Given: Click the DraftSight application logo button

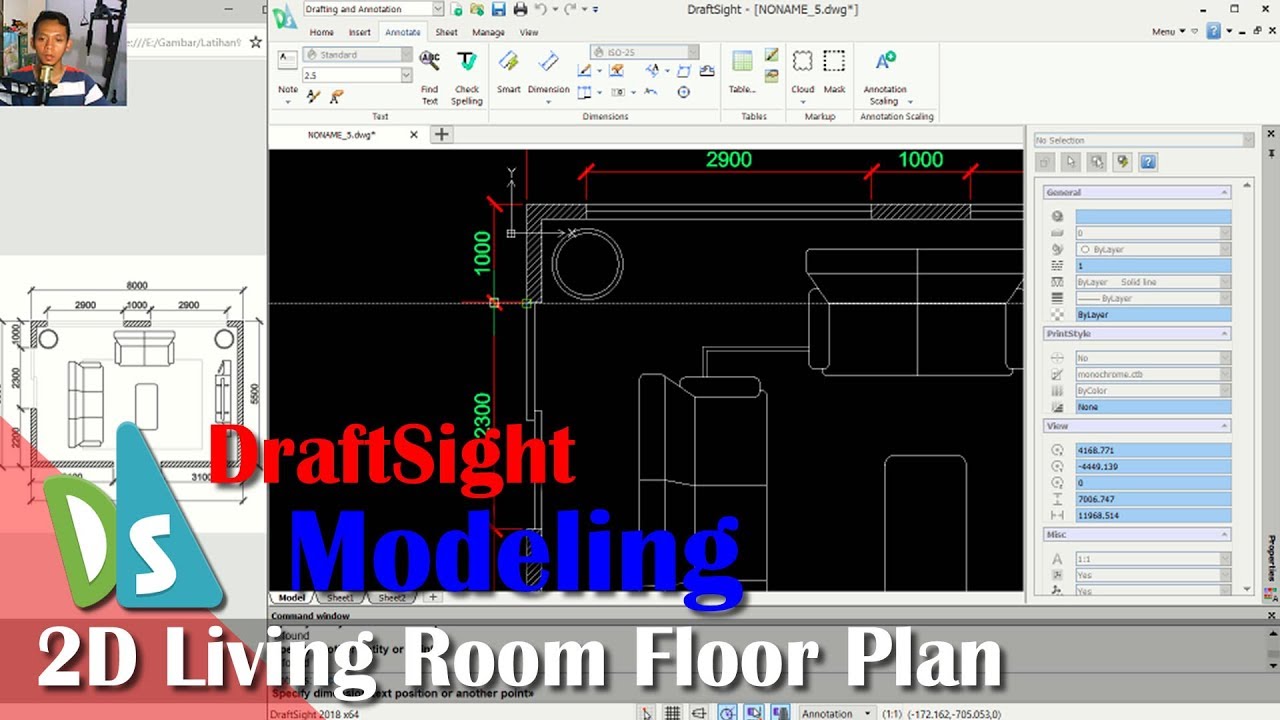Looking at the screenshot, I should pyautogui.click(x=285, y=14).
